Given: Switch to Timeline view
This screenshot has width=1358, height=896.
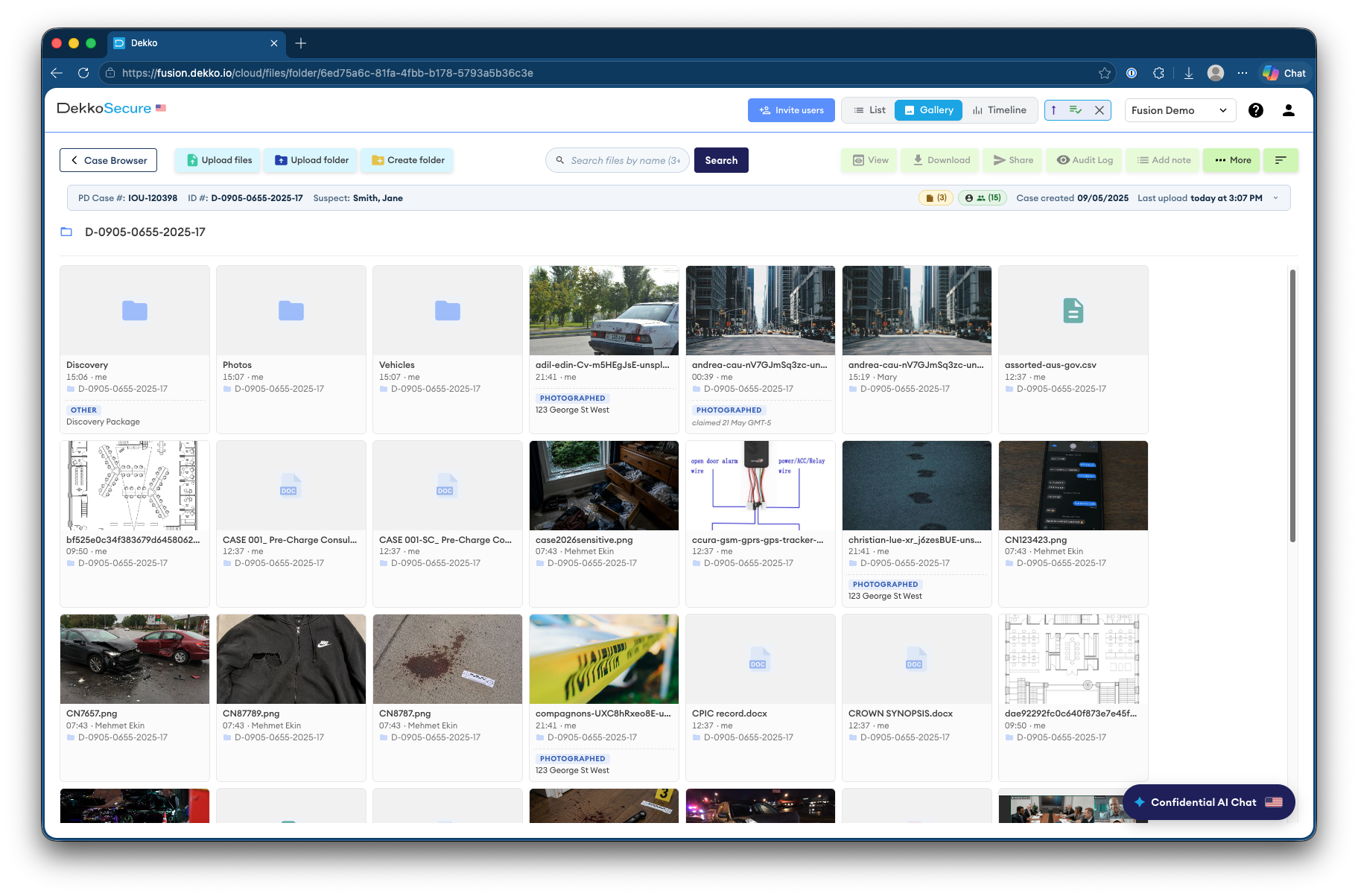Looking at the screenshot, I should pos(999,110).
